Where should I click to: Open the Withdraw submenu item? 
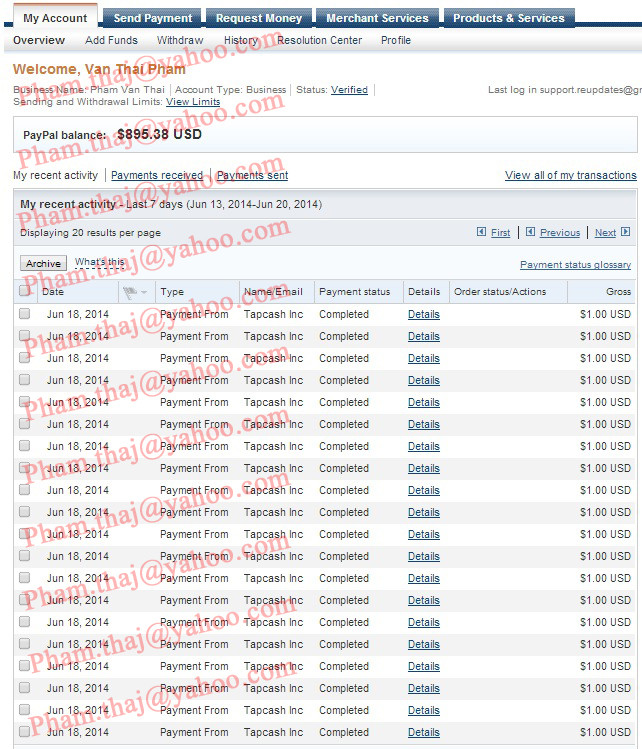coord(180,40)
